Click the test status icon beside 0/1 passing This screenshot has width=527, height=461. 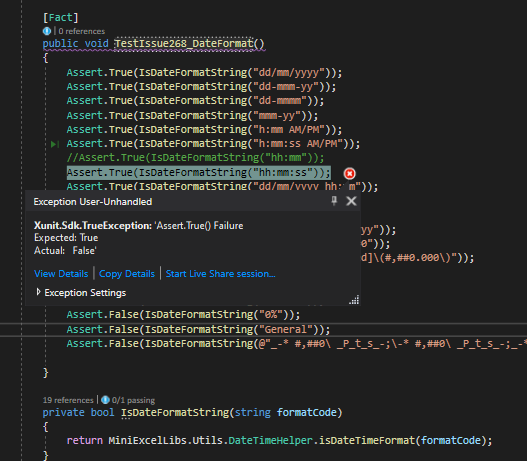click(x=105, y=400)
